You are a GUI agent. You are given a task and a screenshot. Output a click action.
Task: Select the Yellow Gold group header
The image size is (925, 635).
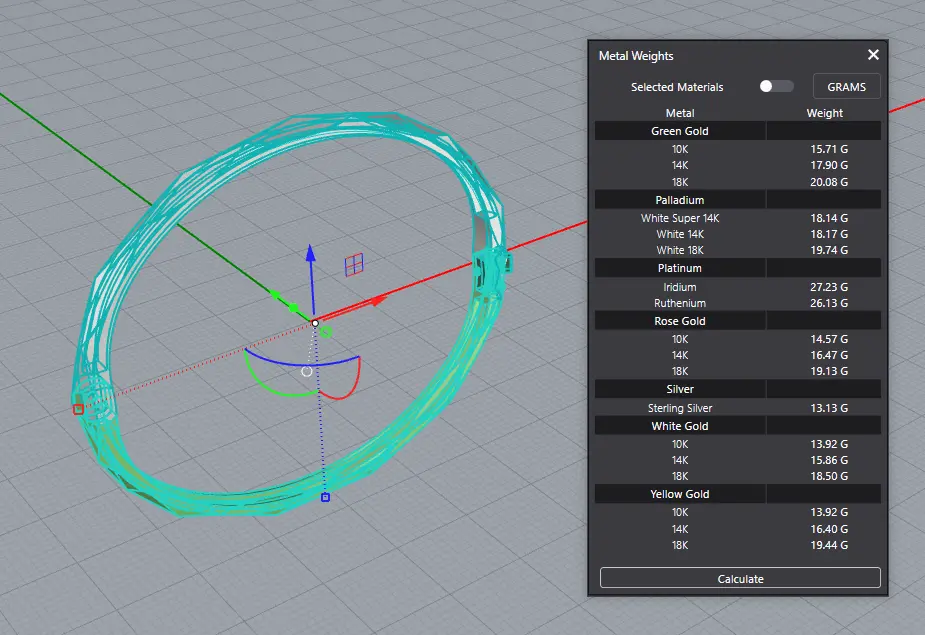click(x=680, y=494)
